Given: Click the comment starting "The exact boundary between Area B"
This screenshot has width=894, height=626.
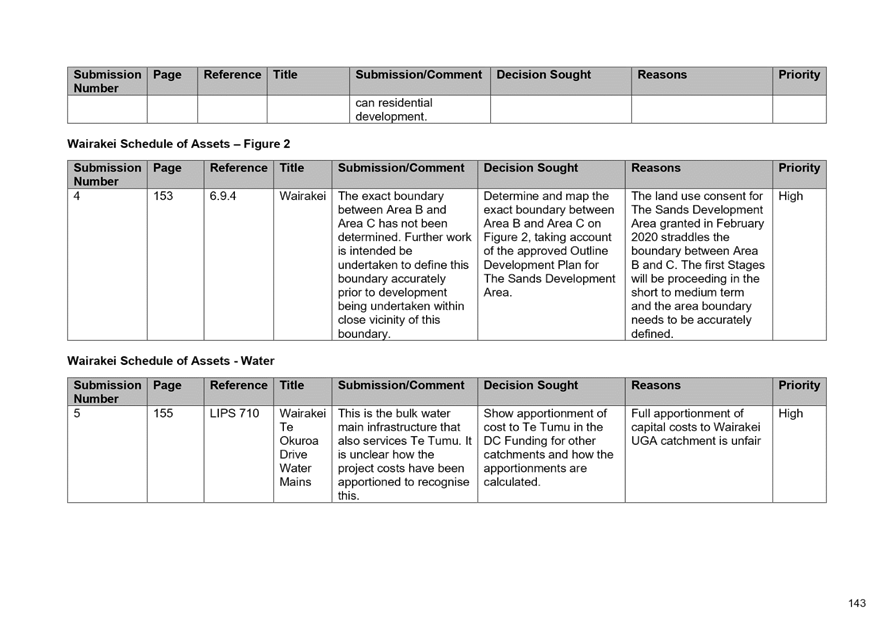Looking at the screenshot, I should coord(405,265).
